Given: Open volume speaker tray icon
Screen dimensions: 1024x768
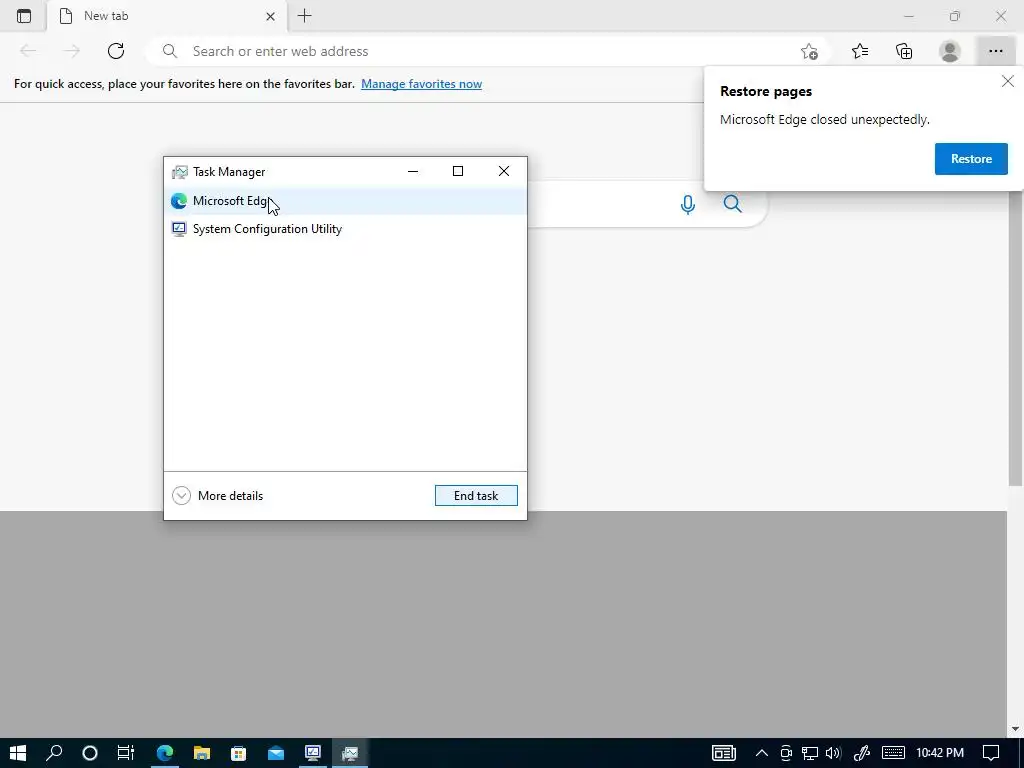Looking at the screenshot, I should [833, 753].
